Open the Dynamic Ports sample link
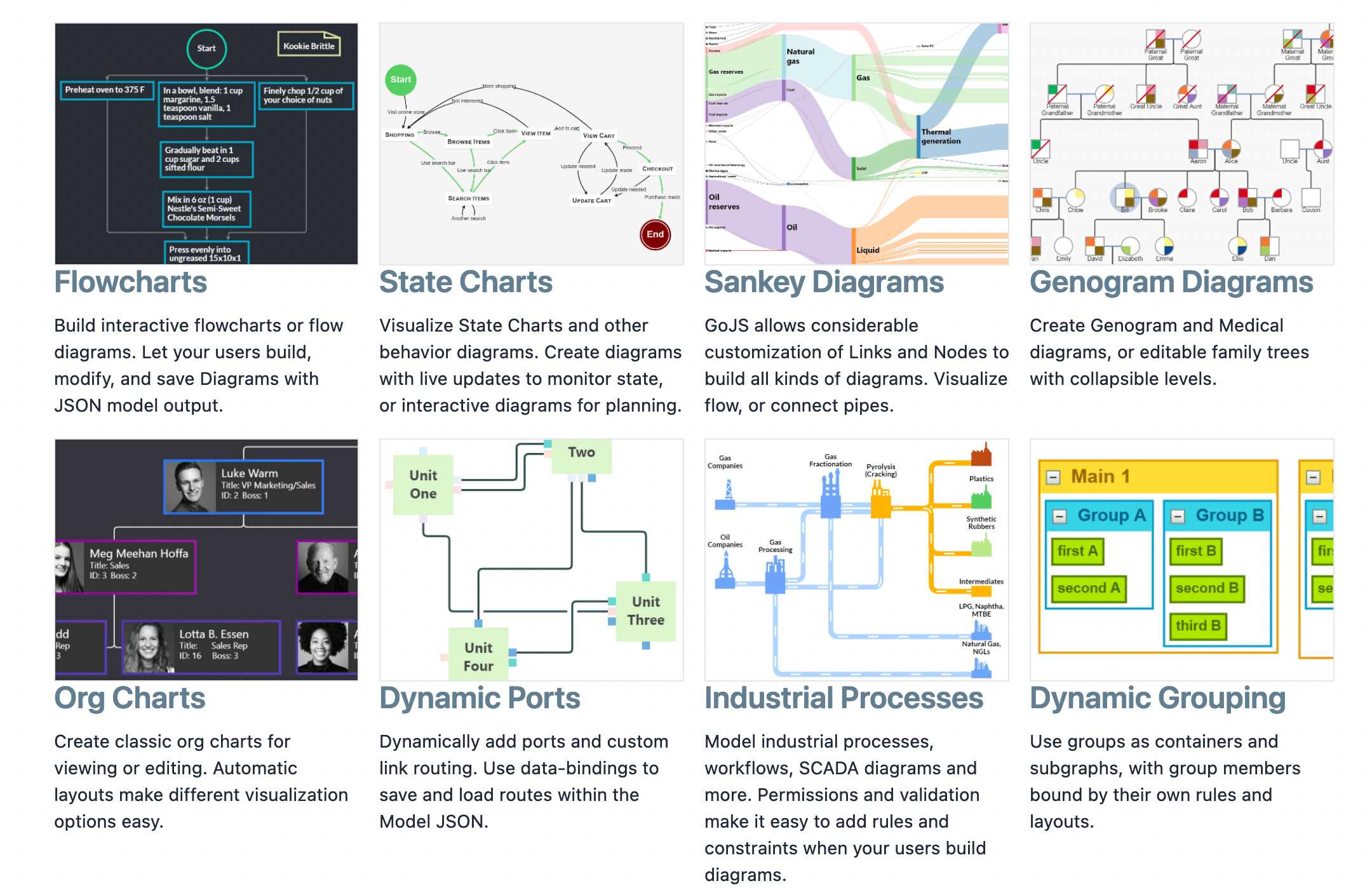 coord(480,698)
